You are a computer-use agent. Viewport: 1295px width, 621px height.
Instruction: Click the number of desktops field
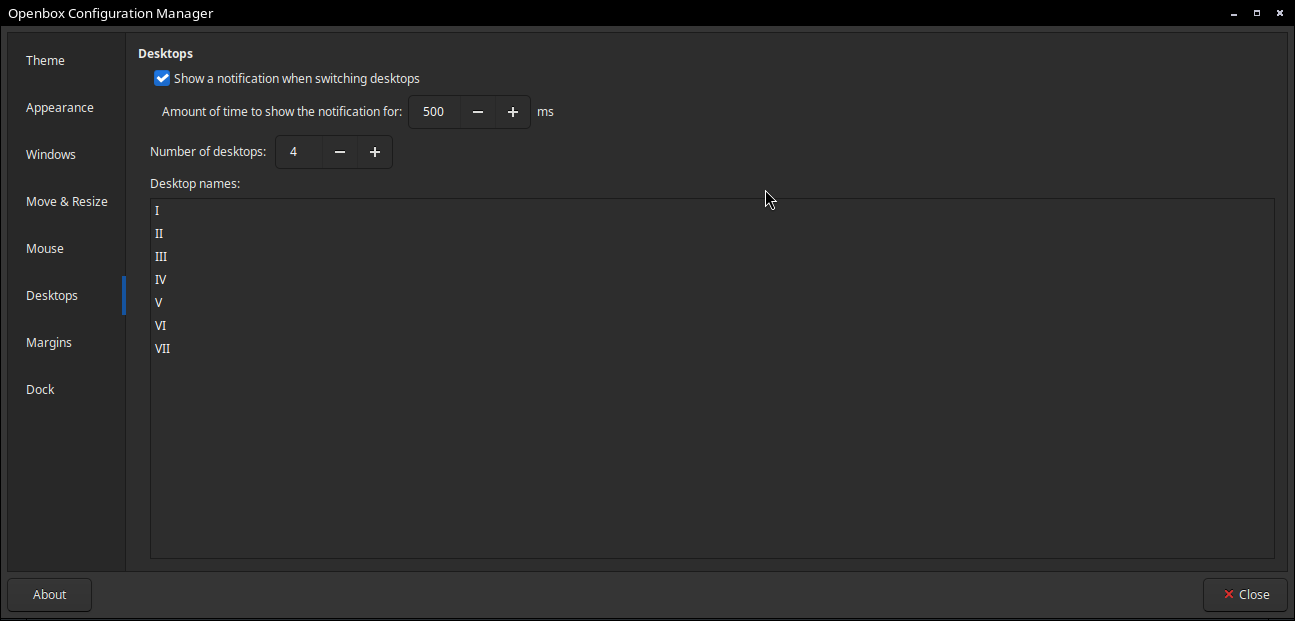click(299, 152)
